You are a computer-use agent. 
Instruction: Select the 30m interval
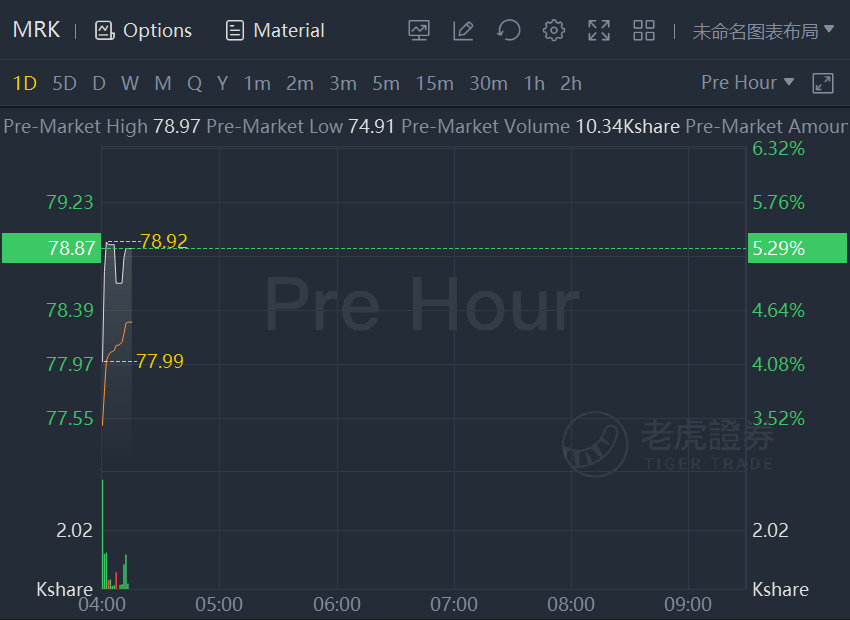point(488,83)
